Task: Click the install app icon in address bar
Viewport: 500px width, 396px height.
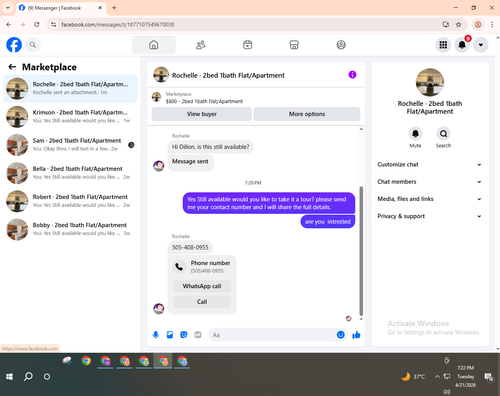Action: (446, 24)
